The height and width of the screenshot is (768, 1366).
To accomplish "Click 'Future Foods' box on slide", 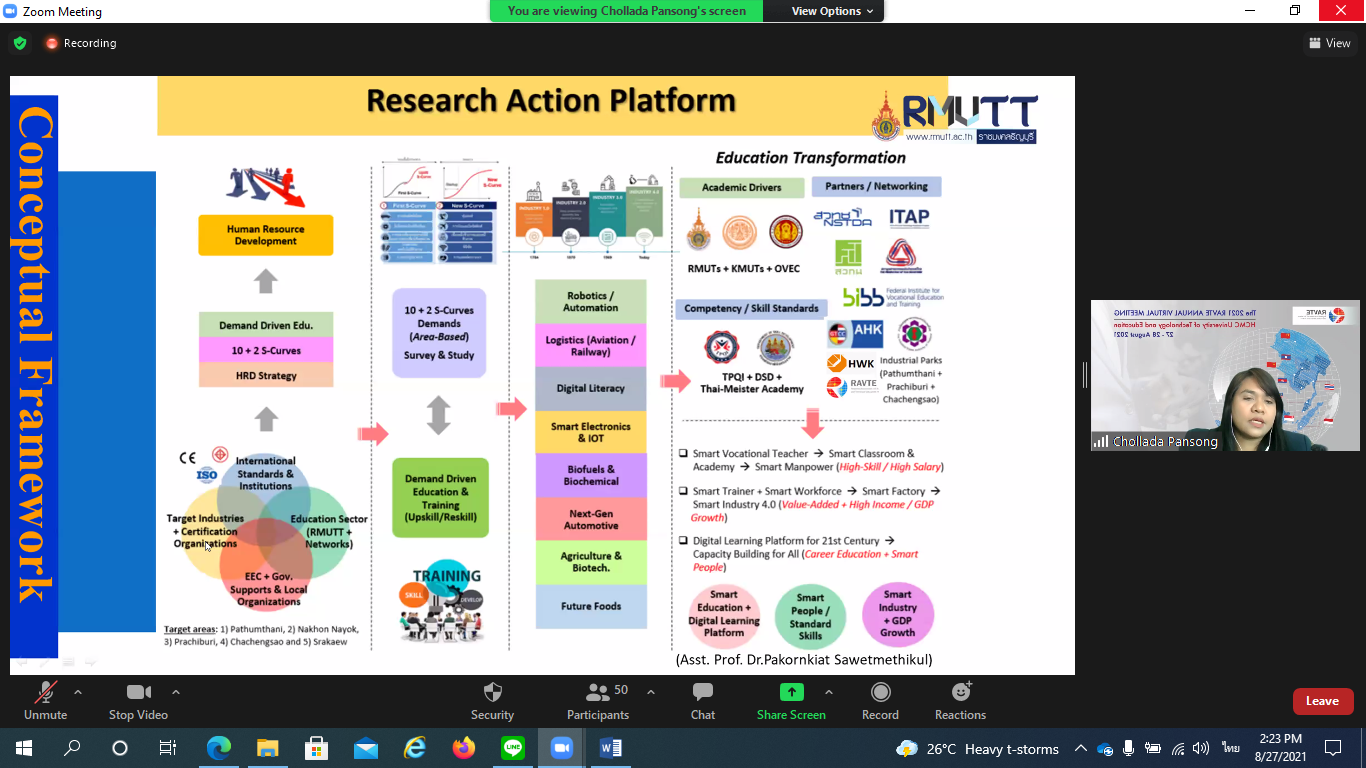I will tap(591, 606).
